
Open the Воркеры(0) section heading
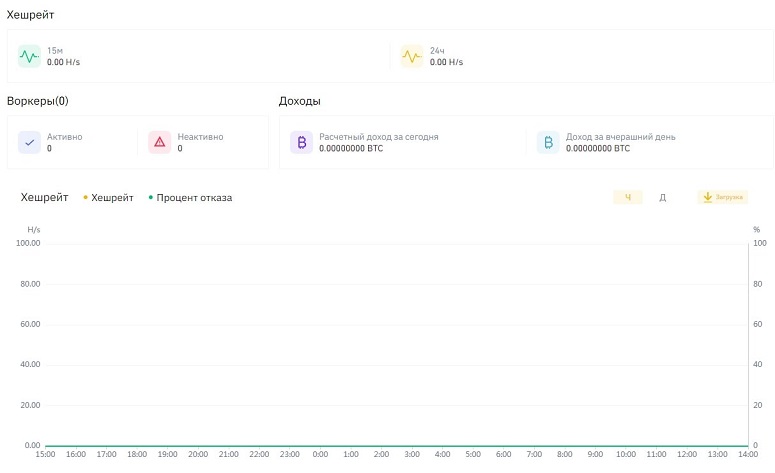point(38,101)
